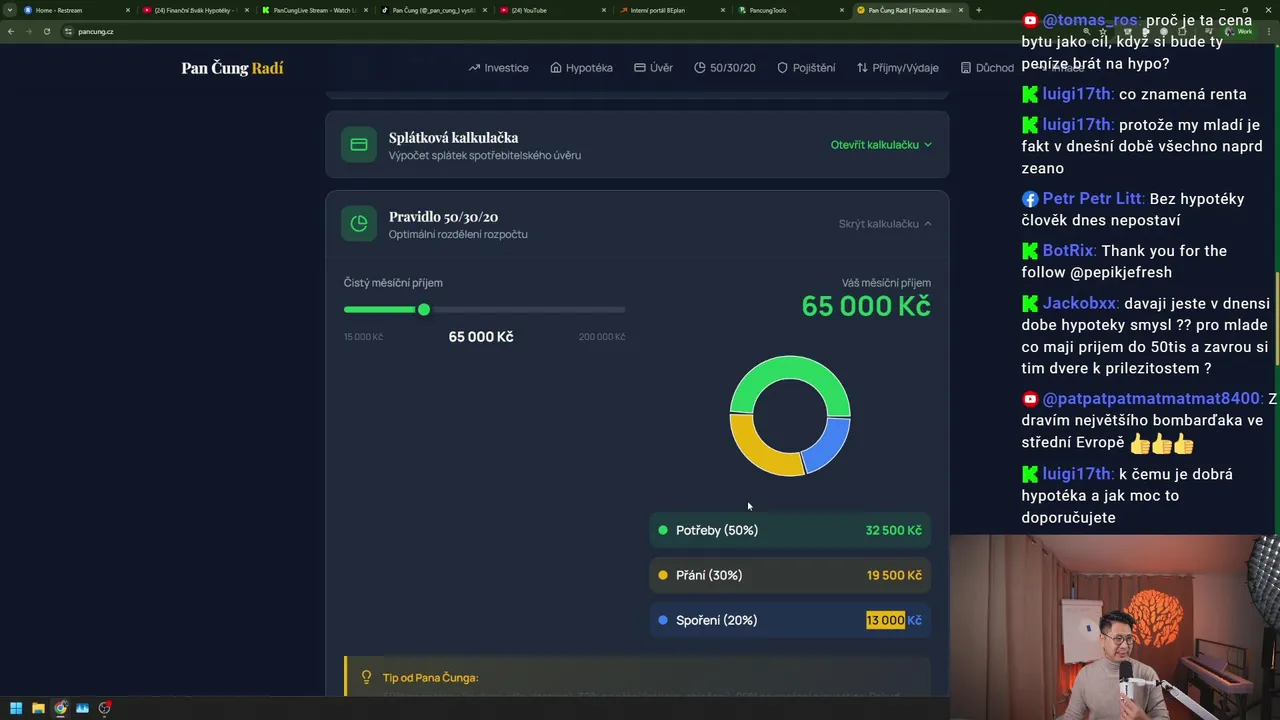
Task: Open the Investice navigation item
Action: pyautogui.click(x=498, y=68)
